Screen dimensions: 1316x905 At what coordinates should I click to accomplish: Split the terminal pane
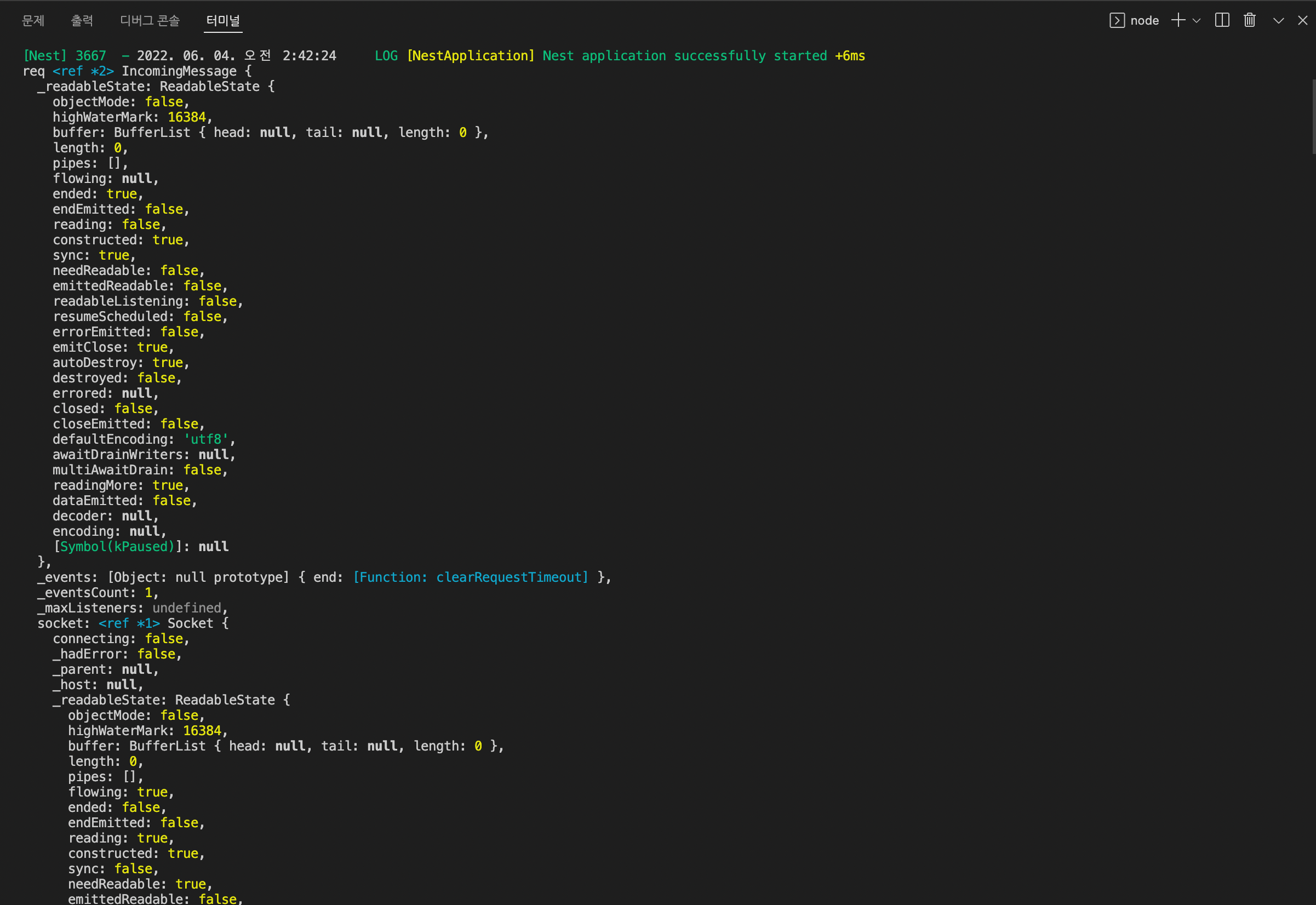click(1222, 20)
